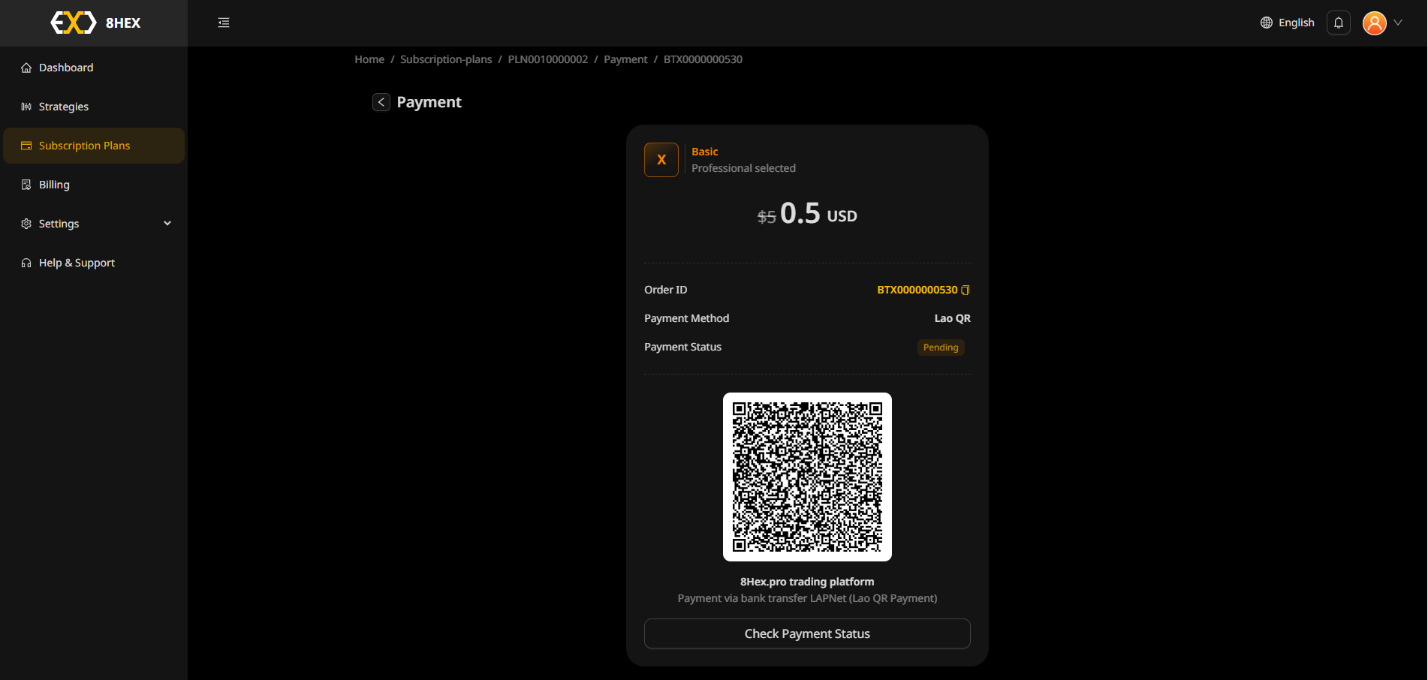Open the notifications bell

pos(1338,23)
